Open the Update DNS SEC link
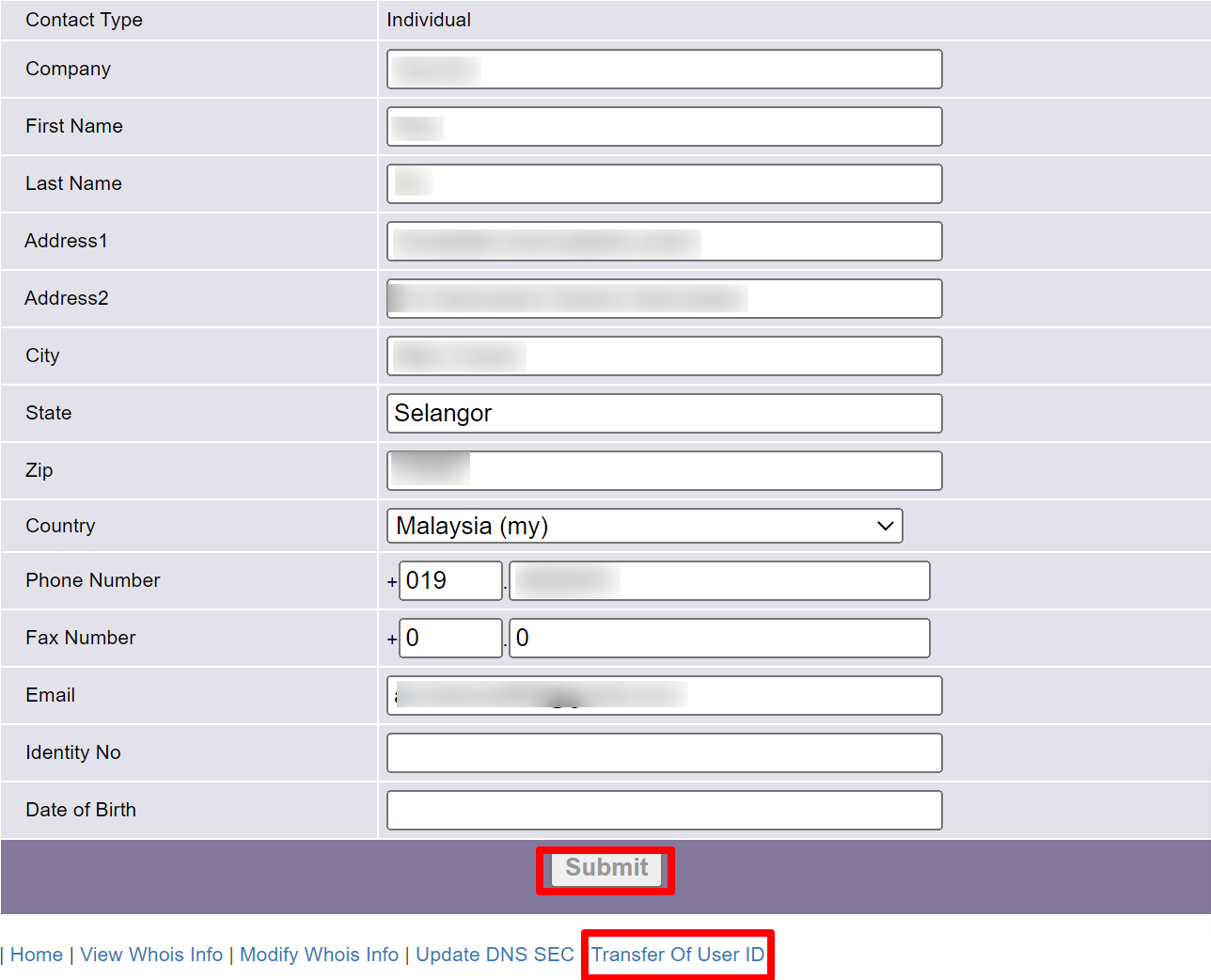The image size is (1211, 980). (495, 955)
